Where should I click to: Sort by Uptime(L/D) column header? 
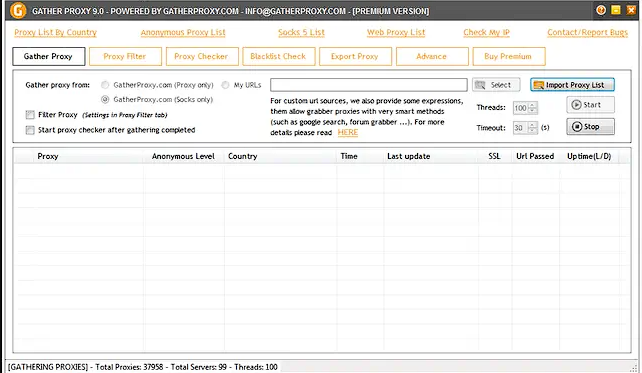(589, 156)
